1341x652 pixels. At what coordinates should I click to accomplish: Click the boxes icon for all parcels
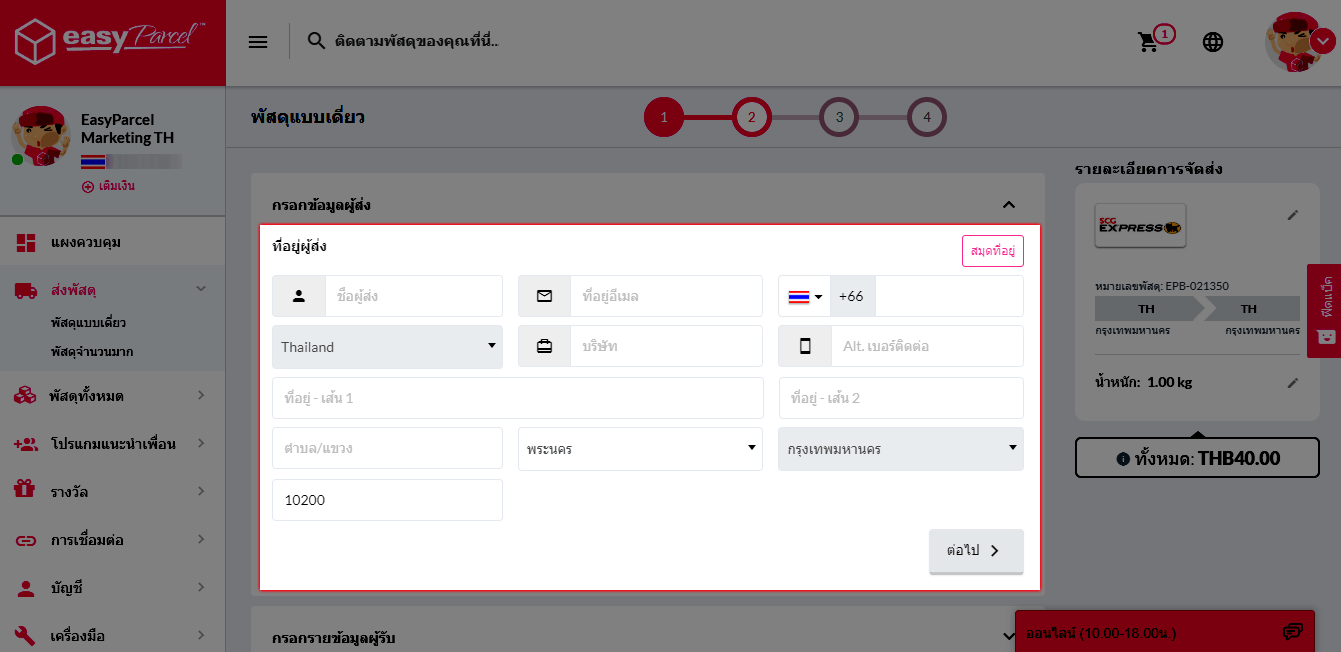pos(26,396)
